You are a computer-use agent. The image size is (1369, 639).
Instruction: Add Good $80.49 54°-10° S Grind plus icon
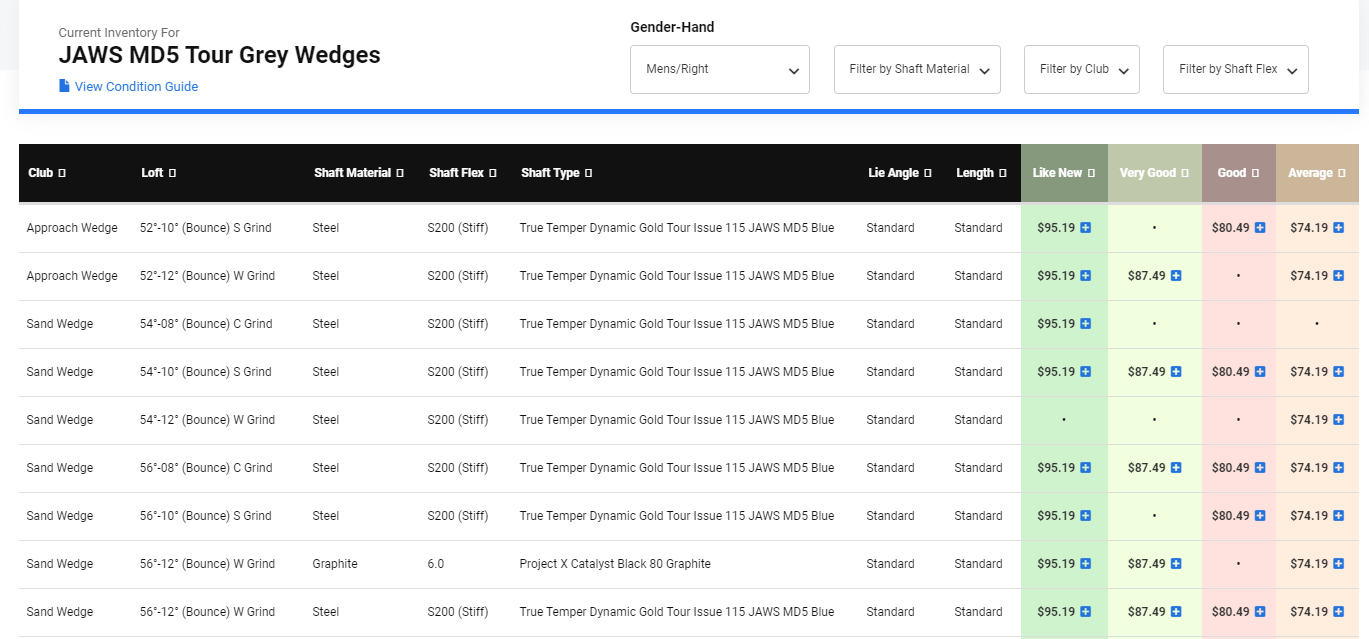(x=1260, y=372)
